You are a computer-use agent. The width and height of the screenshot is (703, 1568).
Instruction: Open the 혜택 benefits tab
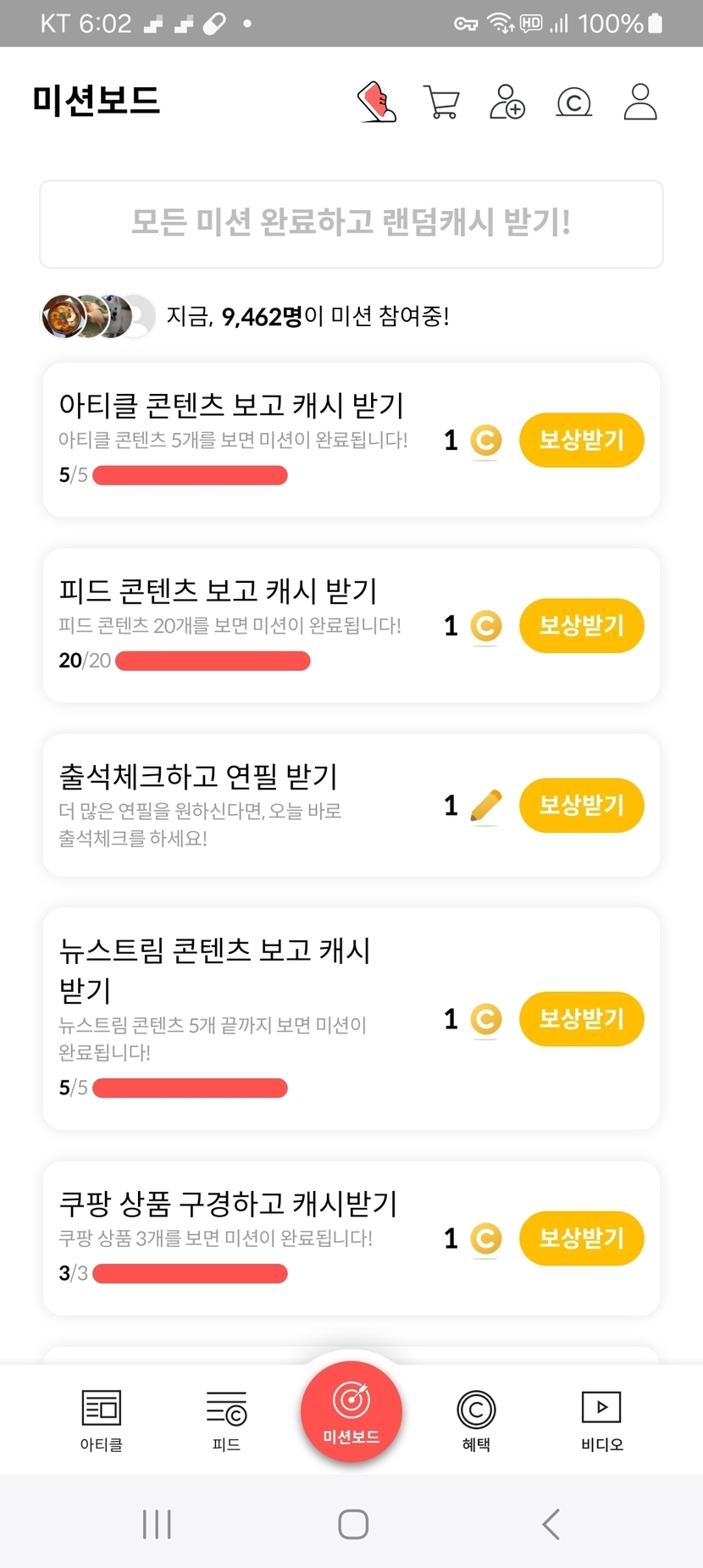[x=476, y=1420]
